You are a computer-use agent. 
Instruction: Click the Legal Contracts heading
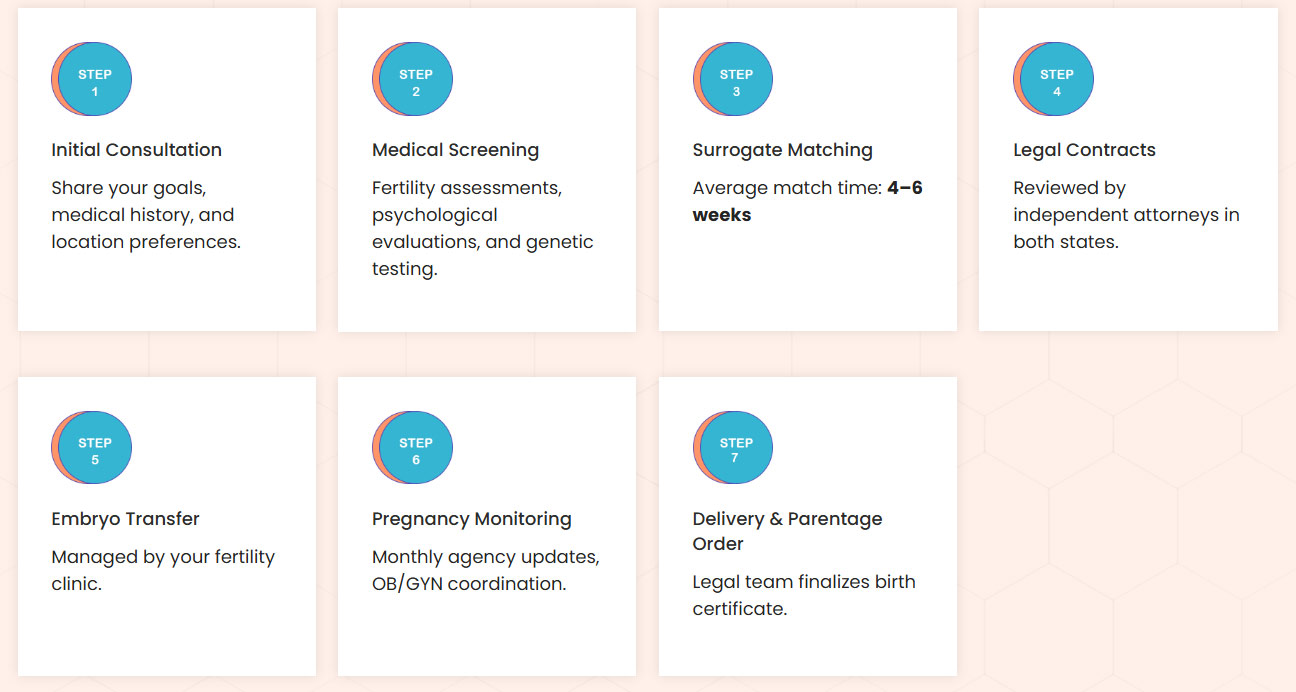click(1084, 150)
